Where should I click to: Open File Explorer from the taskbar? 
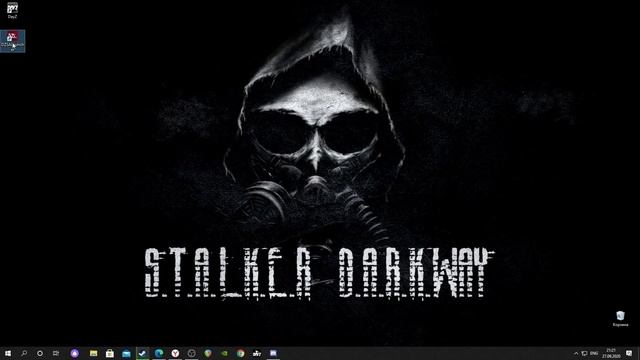(x=93, y=353)
